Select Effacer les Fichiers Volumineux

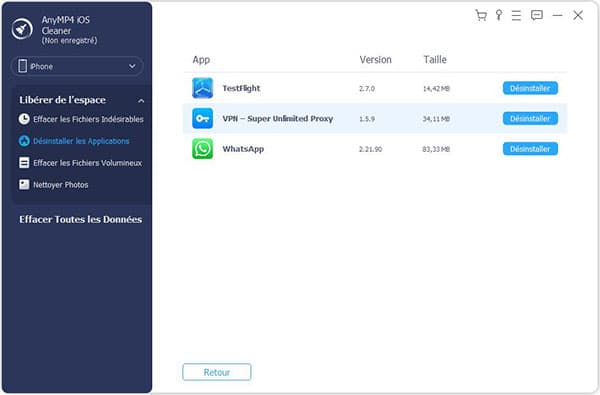(88, 163)
